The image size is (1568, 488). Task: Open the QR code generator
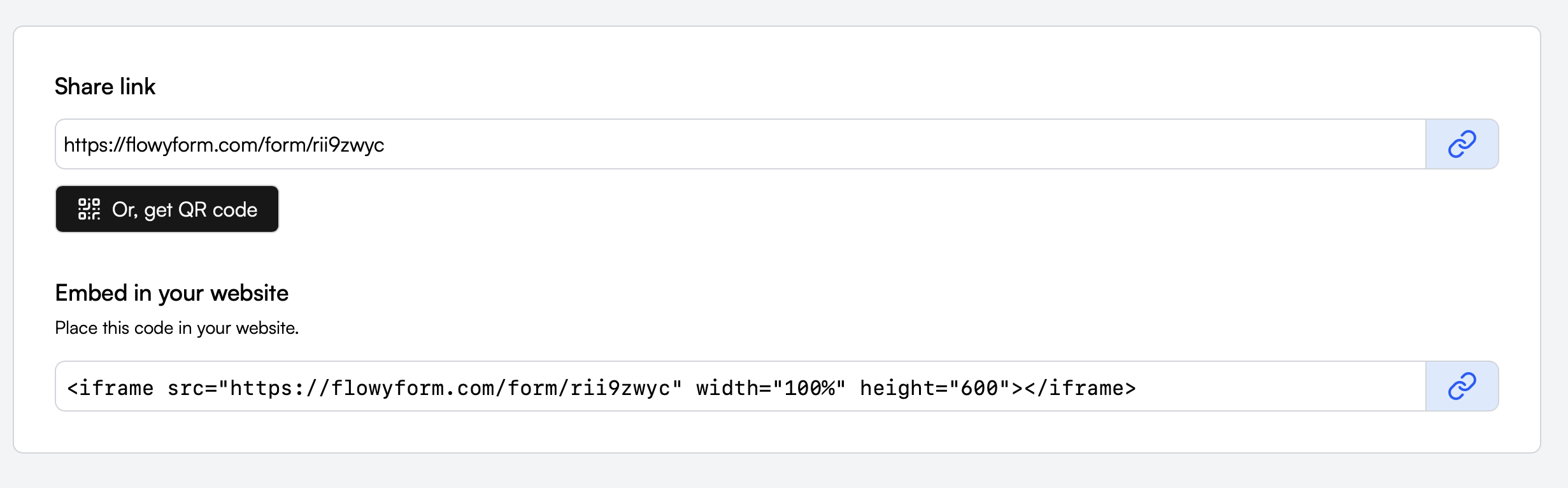(167, 208)
